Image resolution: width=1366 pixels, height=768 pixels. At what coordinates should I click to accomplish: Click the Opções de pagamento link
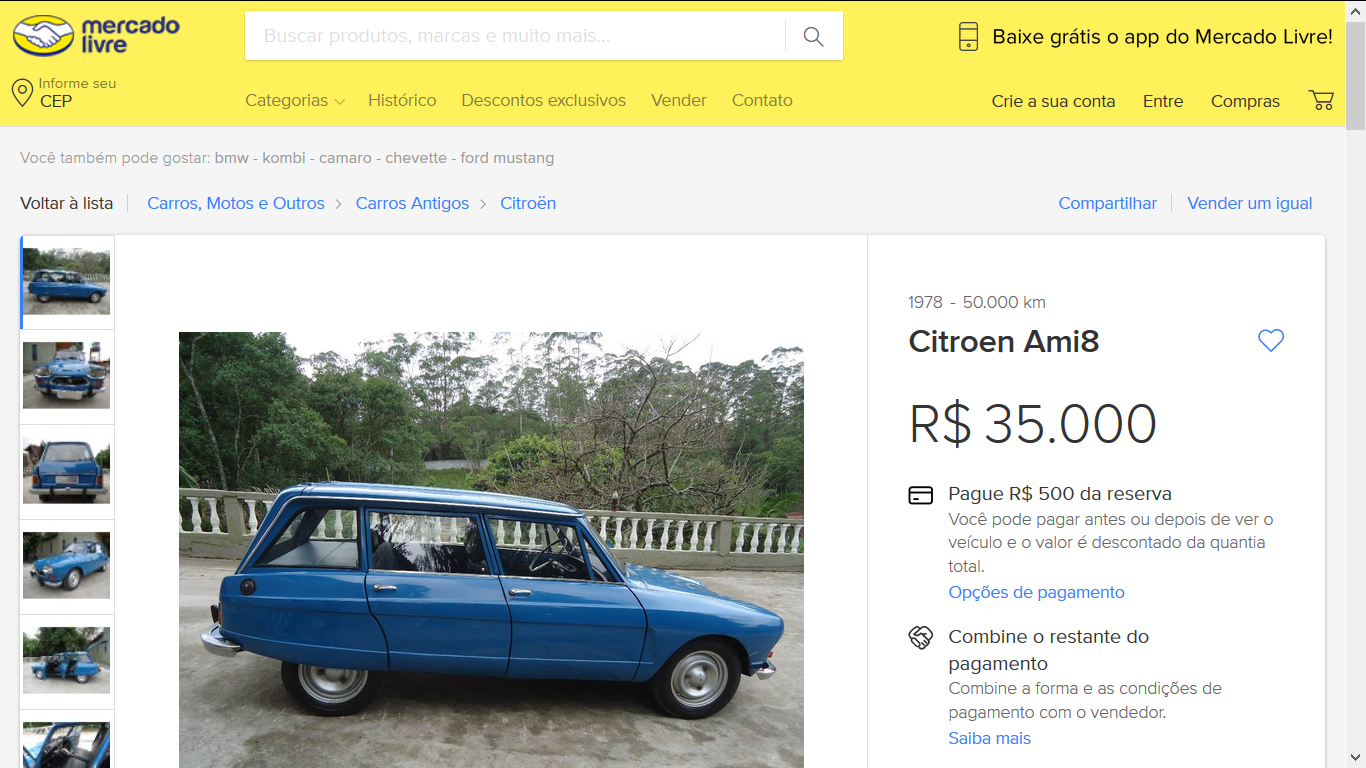click(1036, 592)
